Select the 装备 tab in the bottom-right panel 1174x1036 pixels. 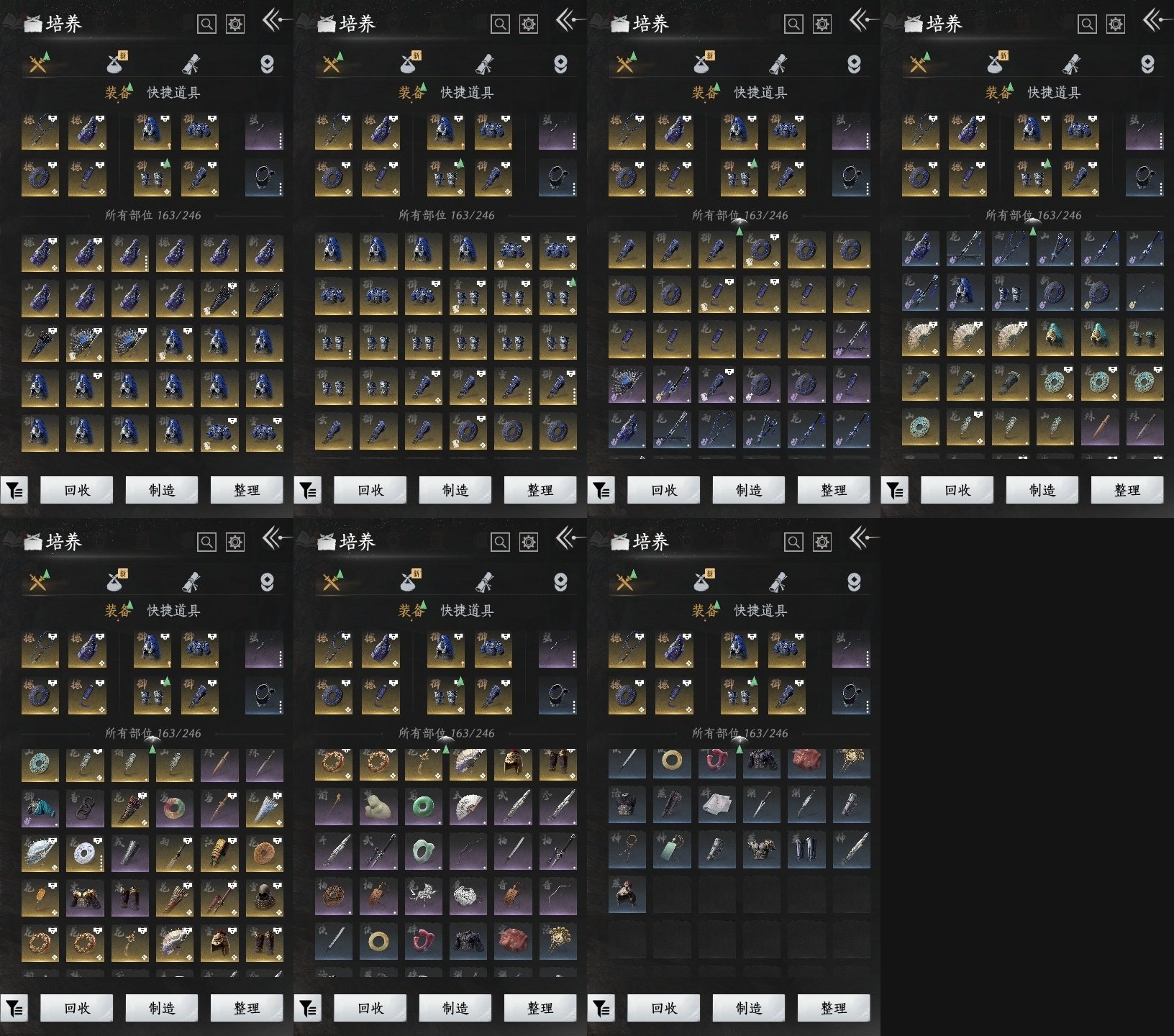point(704,611)
